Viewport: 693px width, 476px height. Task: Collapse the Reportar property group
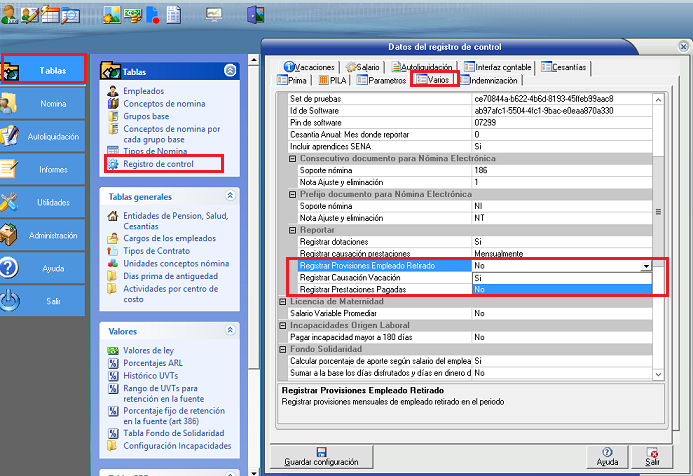(293, 229)
